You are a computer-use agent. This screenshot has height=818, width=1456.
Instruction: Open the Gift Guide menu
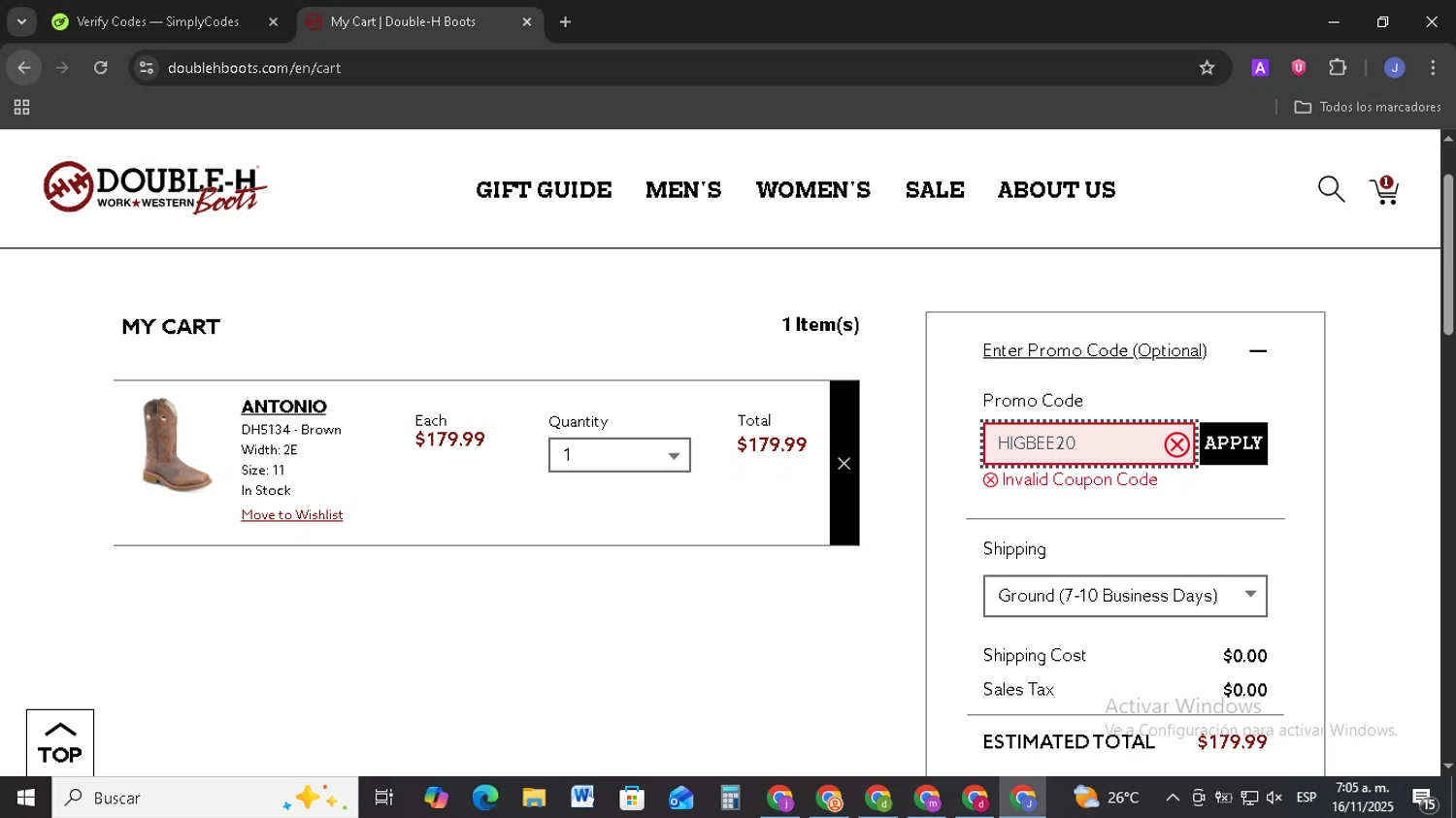(544, 190)
